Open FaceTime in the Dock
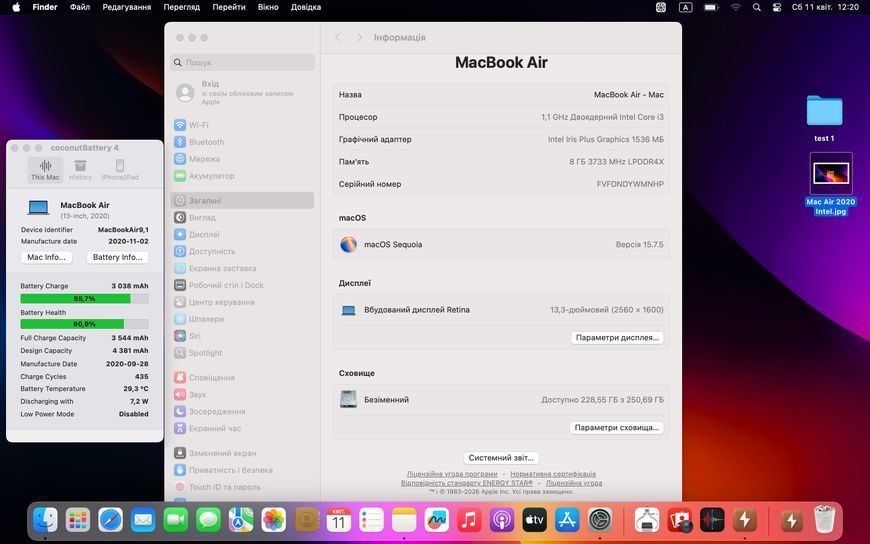This screenshot has width=870, height=544. (176, 520)
